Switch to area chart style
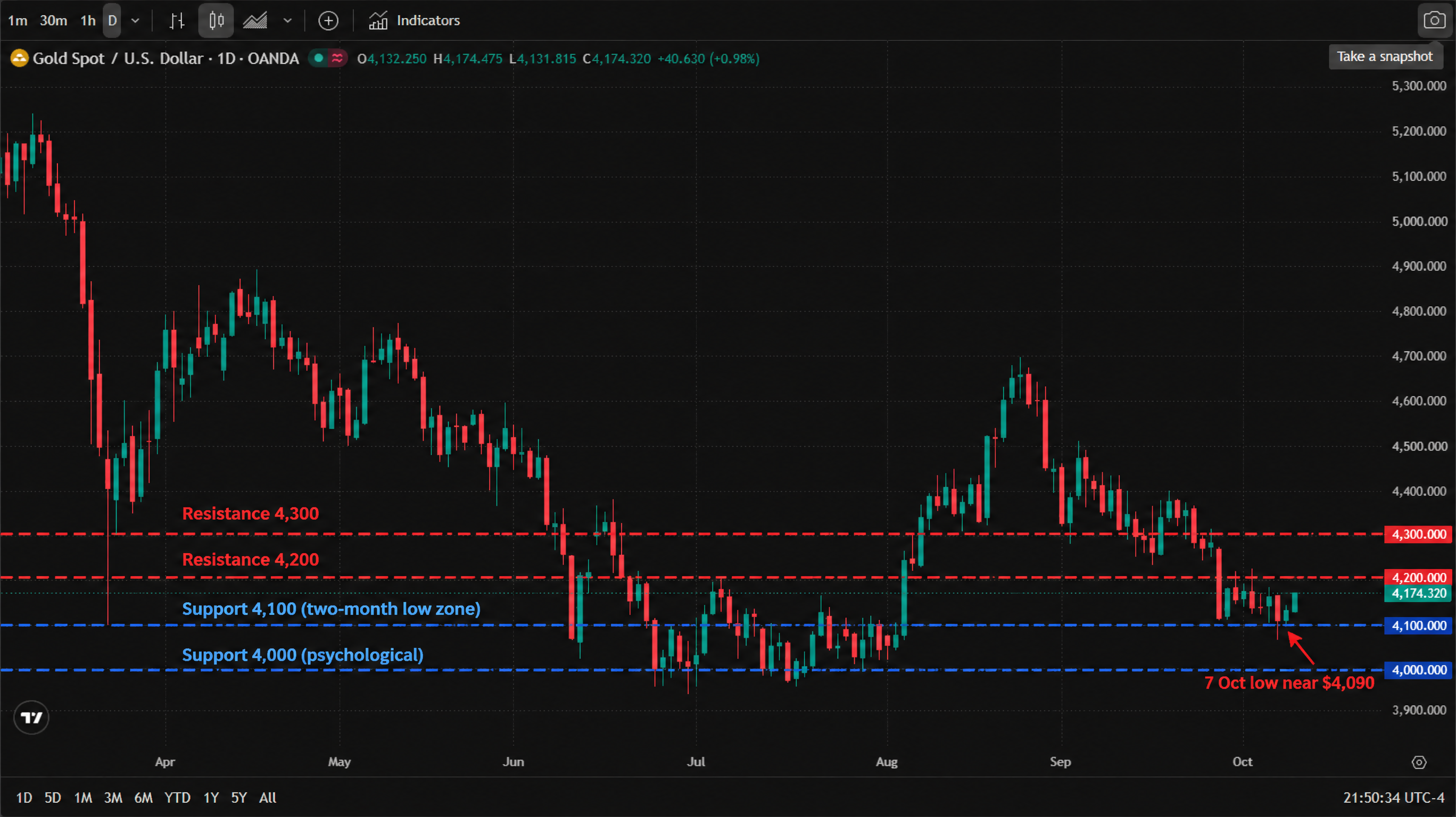The image size is (1456, 817). (x=255, y=21)
